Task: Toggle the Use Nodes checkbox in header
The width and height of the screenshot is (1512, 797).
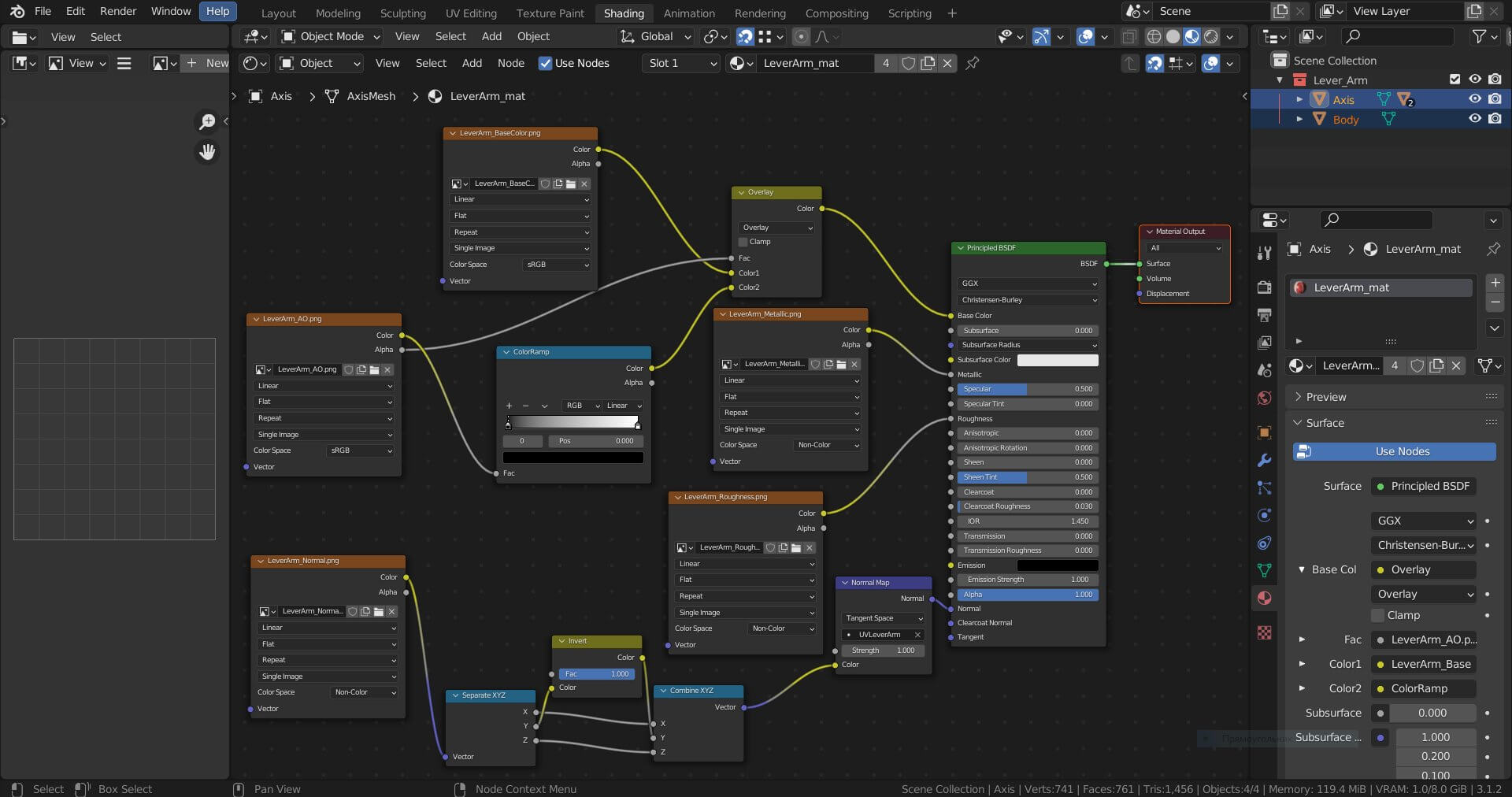Action: point(545,63)
